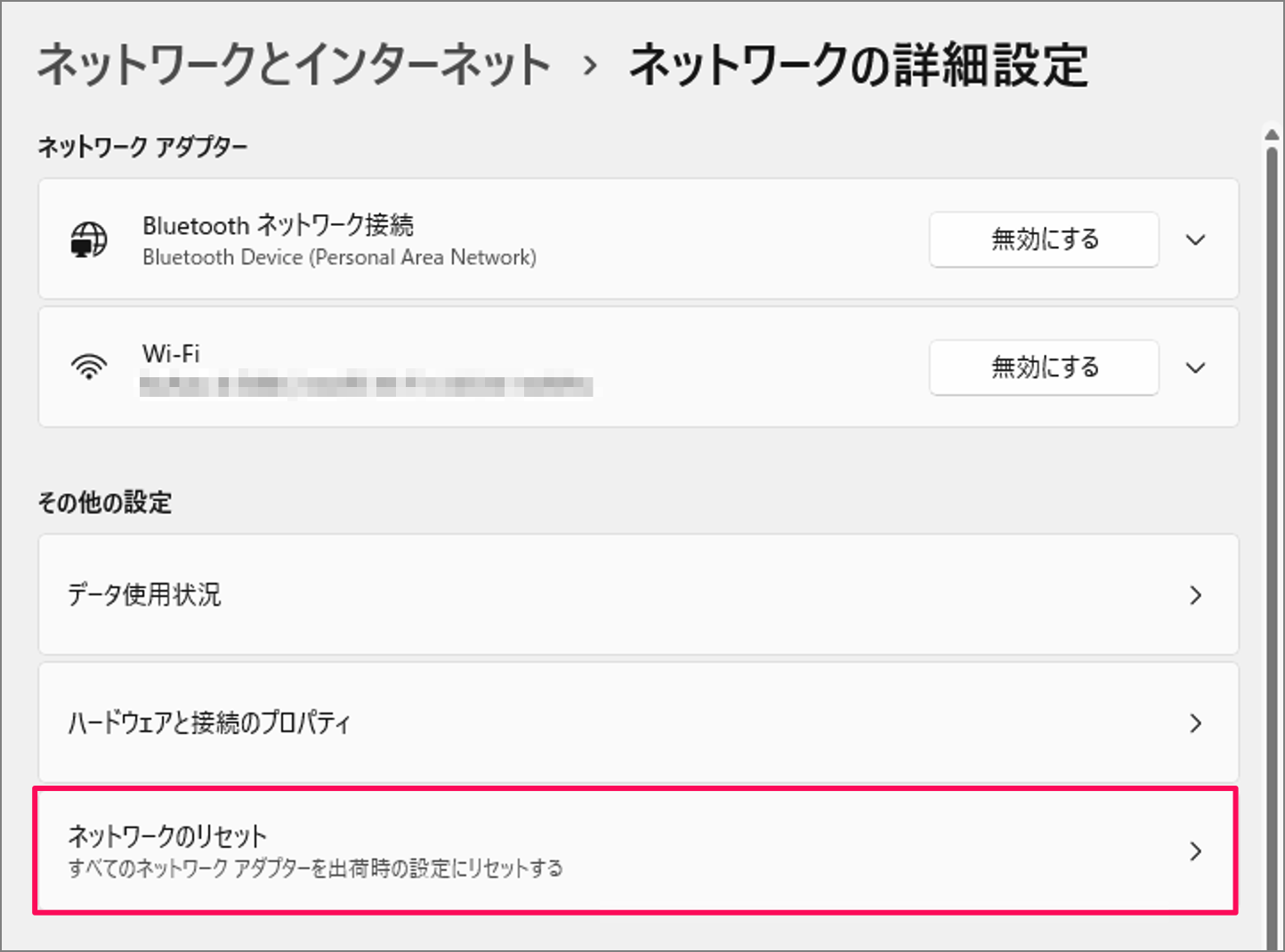Select the Wi-Fi adapter name label
The image size is (1285, 952).
coord(171,353)
